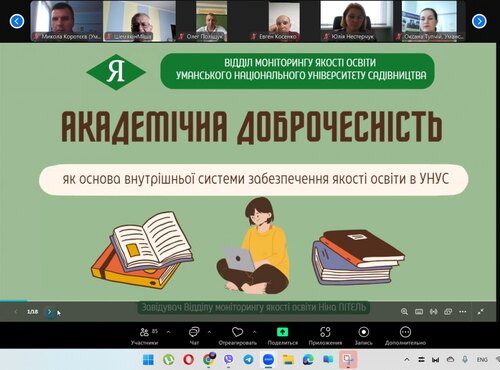Select the second participant's video thumbnail
The width and height of the screenshot is (500, 370).
[139, 21]
